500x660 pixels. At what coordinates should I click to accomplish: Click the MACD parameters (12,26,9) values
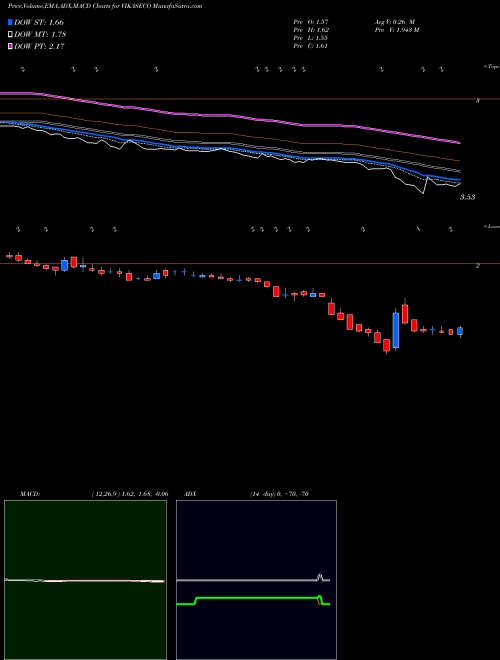click(x=130, y=494)
